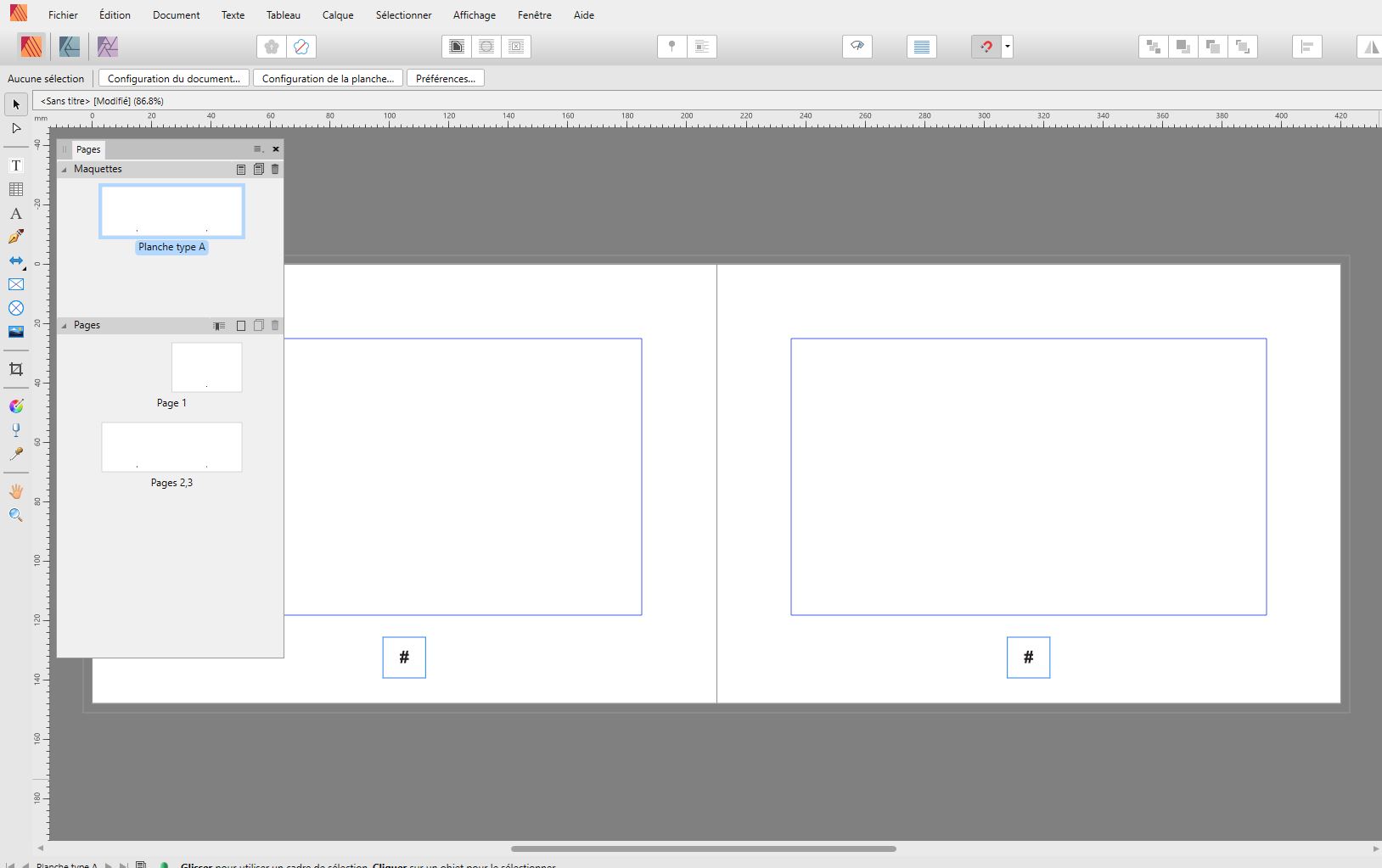
Task: Open the Préférences button
Action: pos(446,79)
